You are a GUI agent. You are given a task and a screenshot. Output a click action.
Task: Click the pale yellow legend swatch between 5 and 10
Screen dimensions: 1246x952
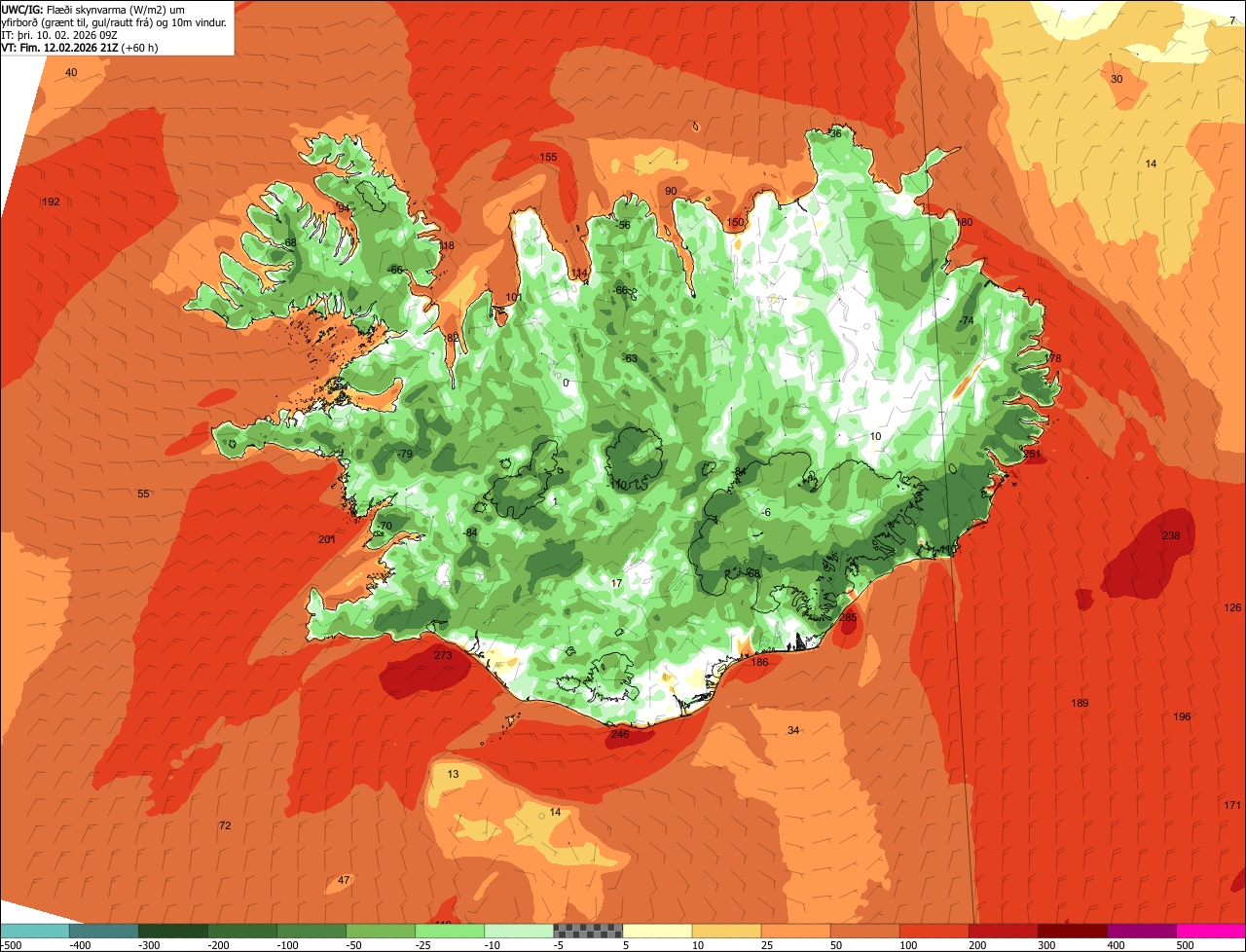tap(657, 930)
